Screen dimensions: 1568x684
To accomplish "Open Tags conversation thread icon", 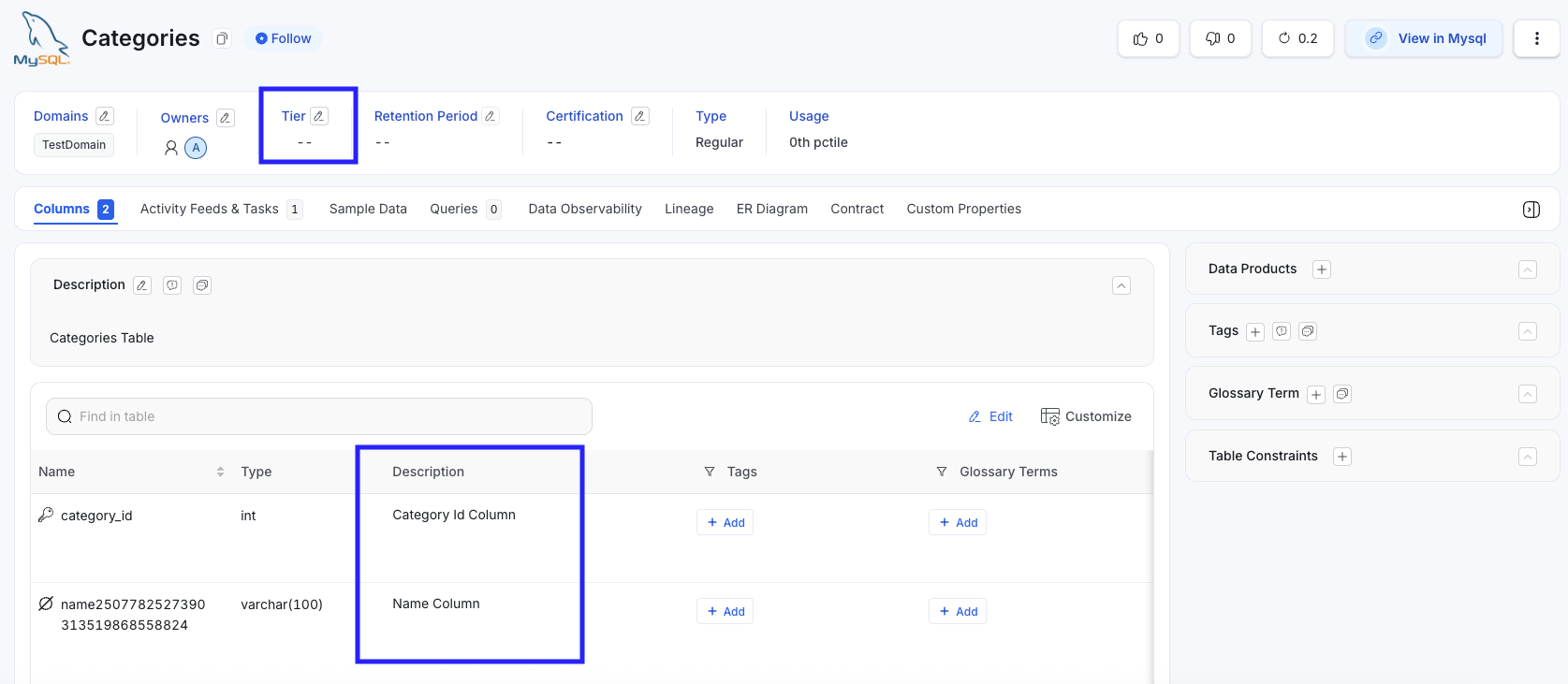I will click(x=1309, y=331).
